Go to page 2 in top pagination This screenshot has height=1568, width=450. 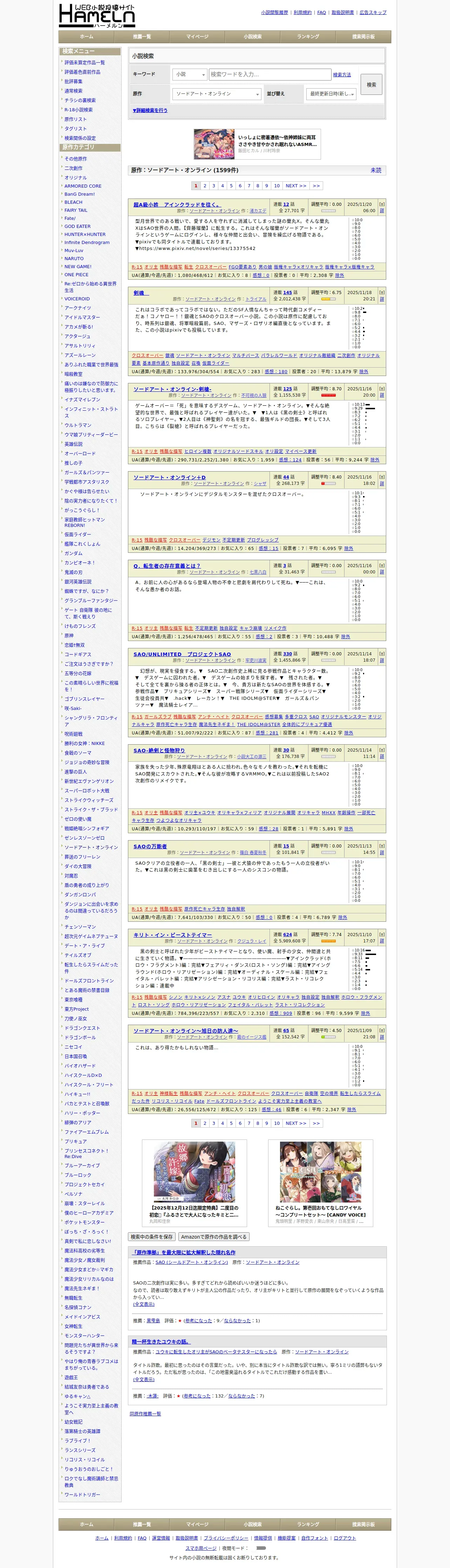click(x=205, y=186)
